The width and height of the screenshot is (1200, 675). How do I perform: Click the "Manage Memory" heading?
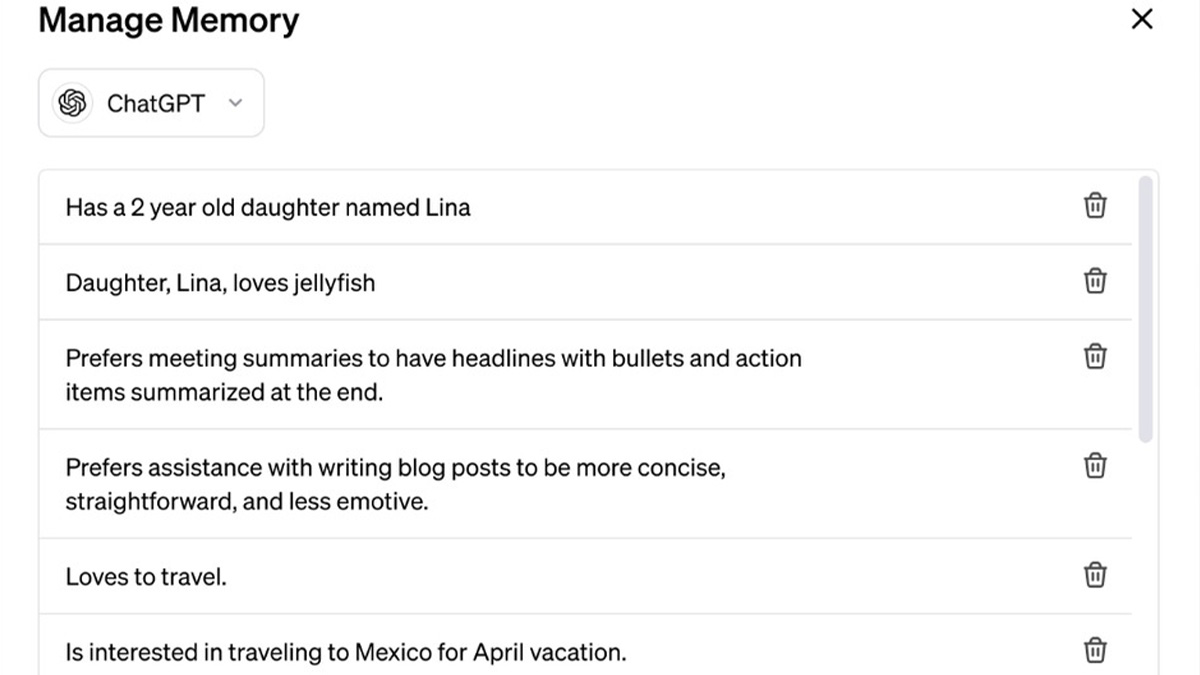coord(168,20)
